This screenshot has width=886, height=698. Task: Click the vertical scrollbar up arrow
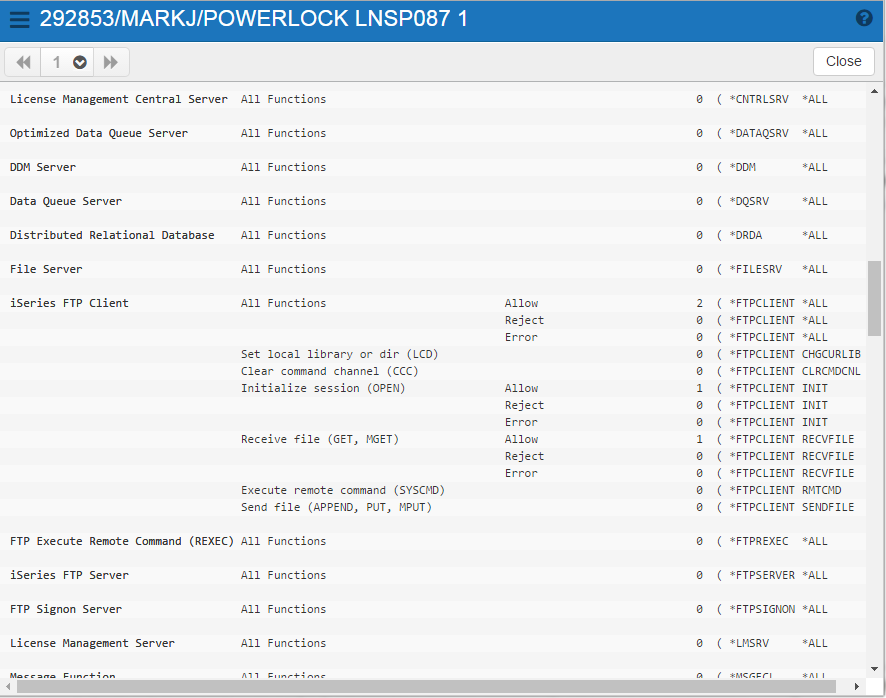[874, 91]
